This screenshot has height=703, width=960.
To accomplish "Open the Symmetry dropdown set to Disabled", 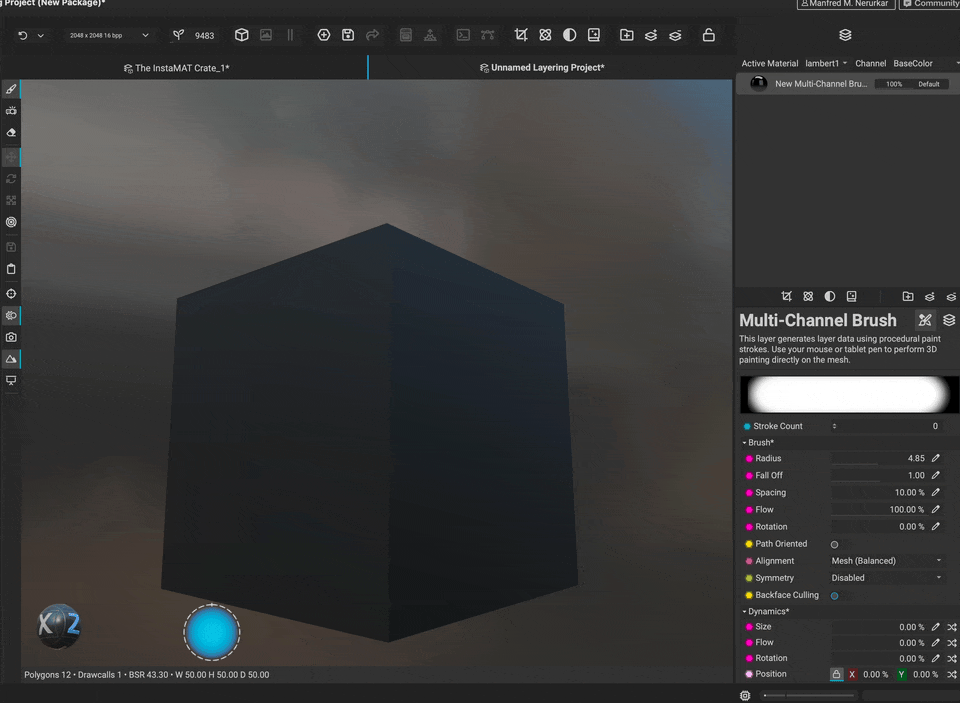I will coord(886,578).
